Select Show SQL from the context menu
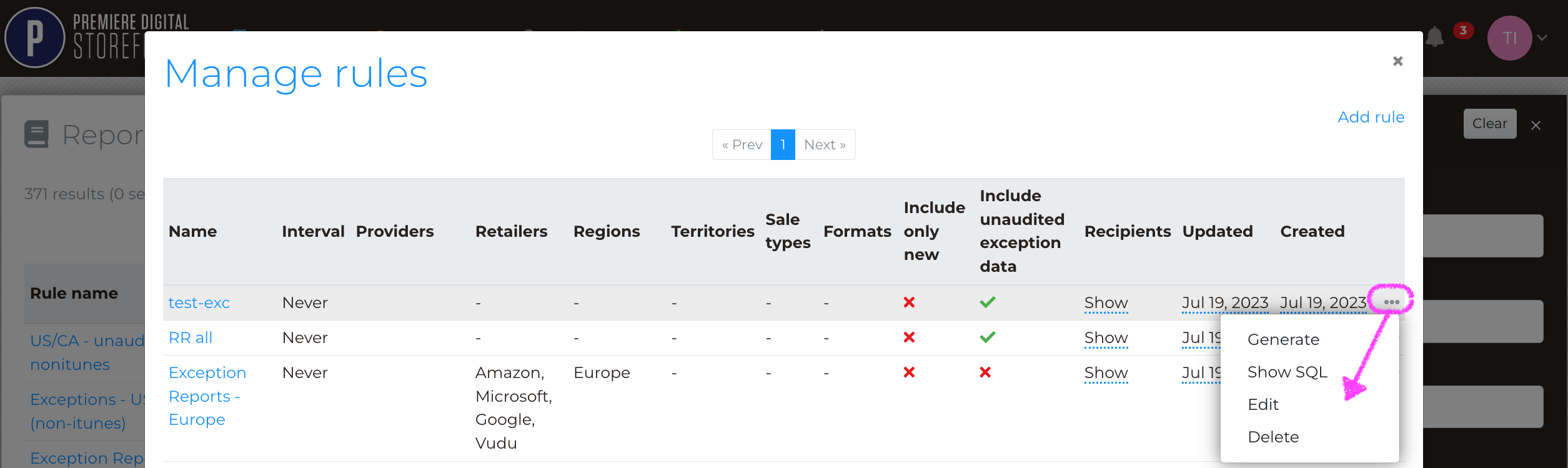The height and width of the screenshot is (468, 1568). [1287, 372]
